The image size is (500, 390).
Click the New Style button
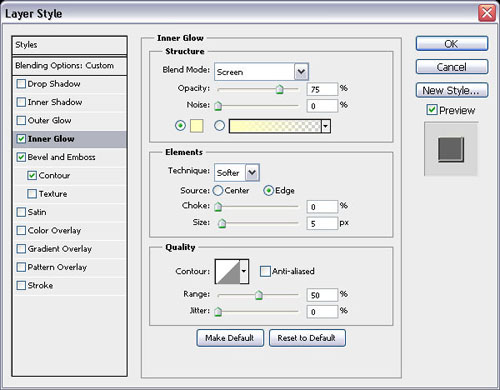tap(452, 90)
